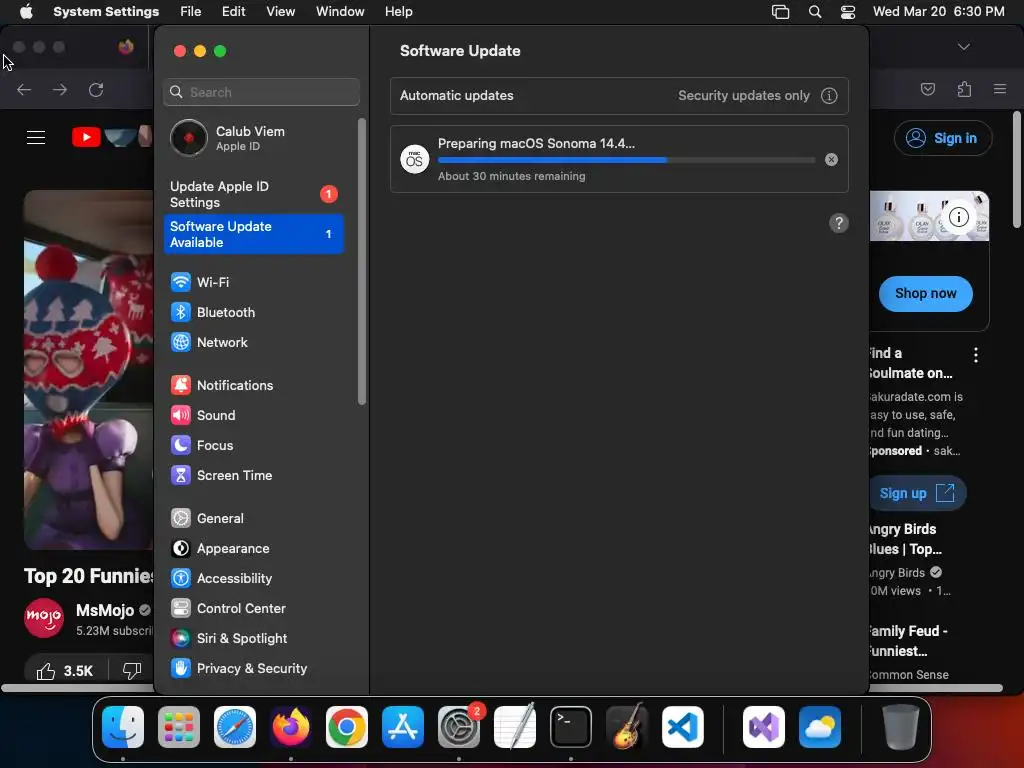Select Software Update Available in sidebar
The width and height of the screenshot is (1024, 768).
pyautogui.click(x=253, y=234)
